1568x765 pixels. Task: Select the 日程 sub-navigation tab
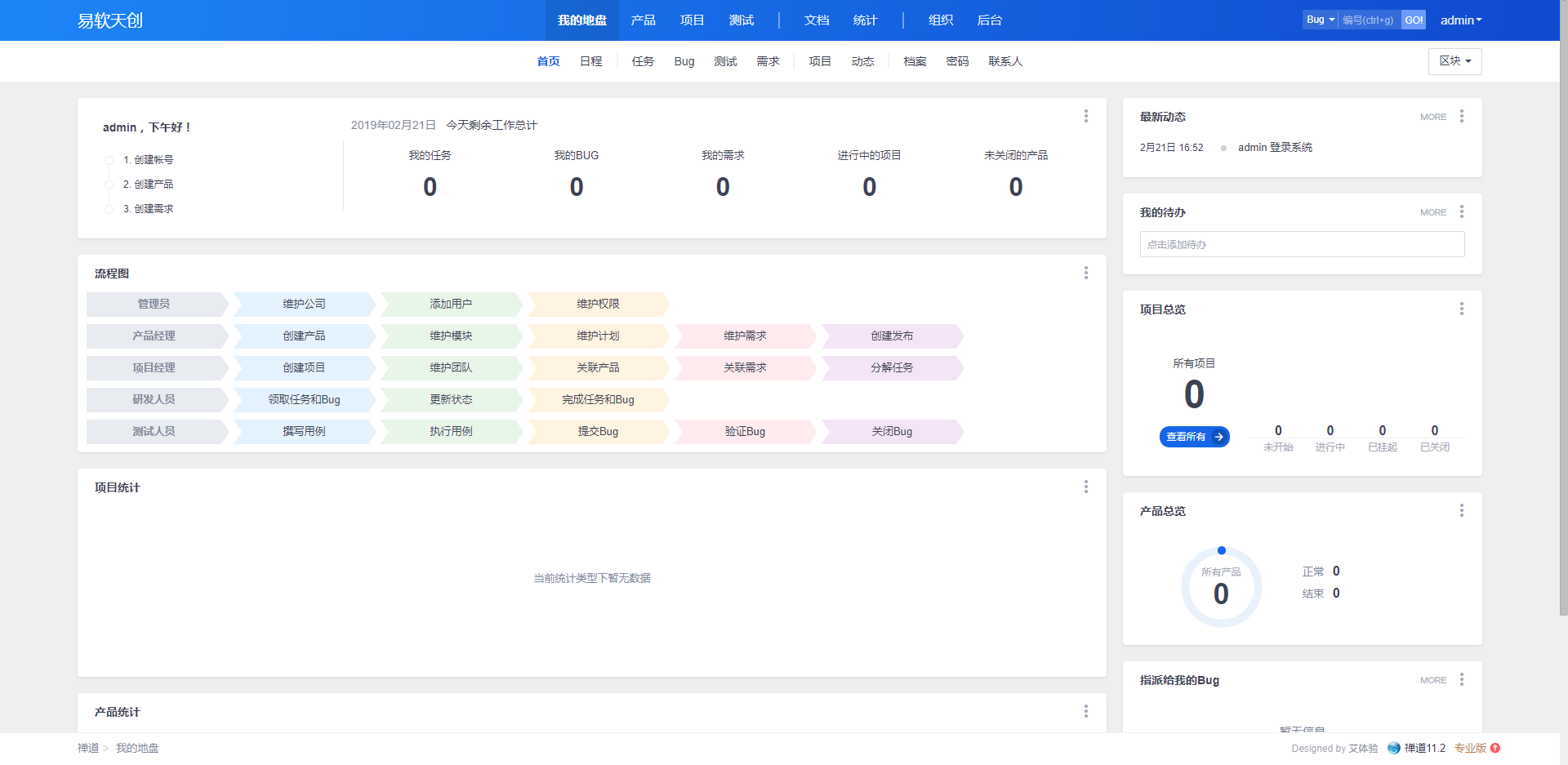(591, 61)
